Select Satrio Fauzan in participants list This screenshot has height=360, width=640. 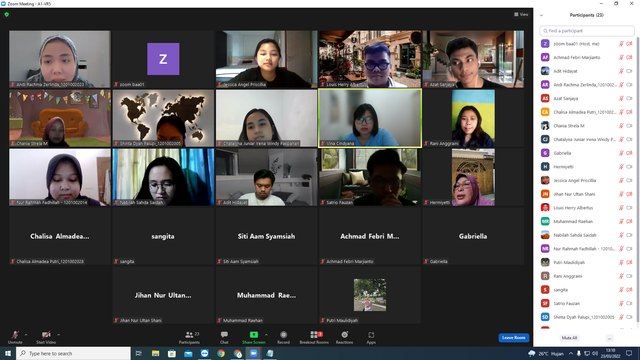587,303
